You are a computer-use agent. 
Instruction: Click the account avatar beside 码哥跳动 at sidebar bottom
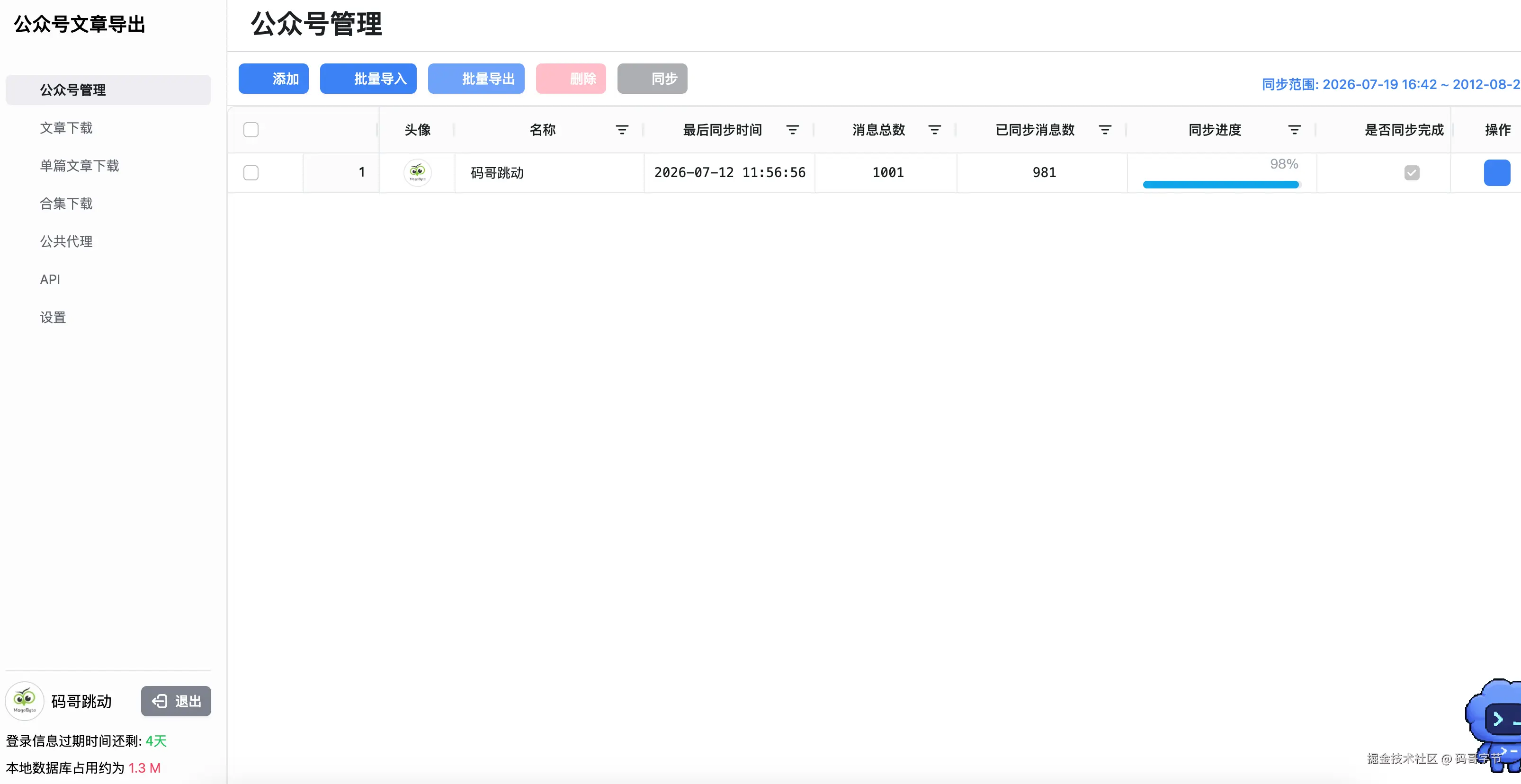[25, 701]
